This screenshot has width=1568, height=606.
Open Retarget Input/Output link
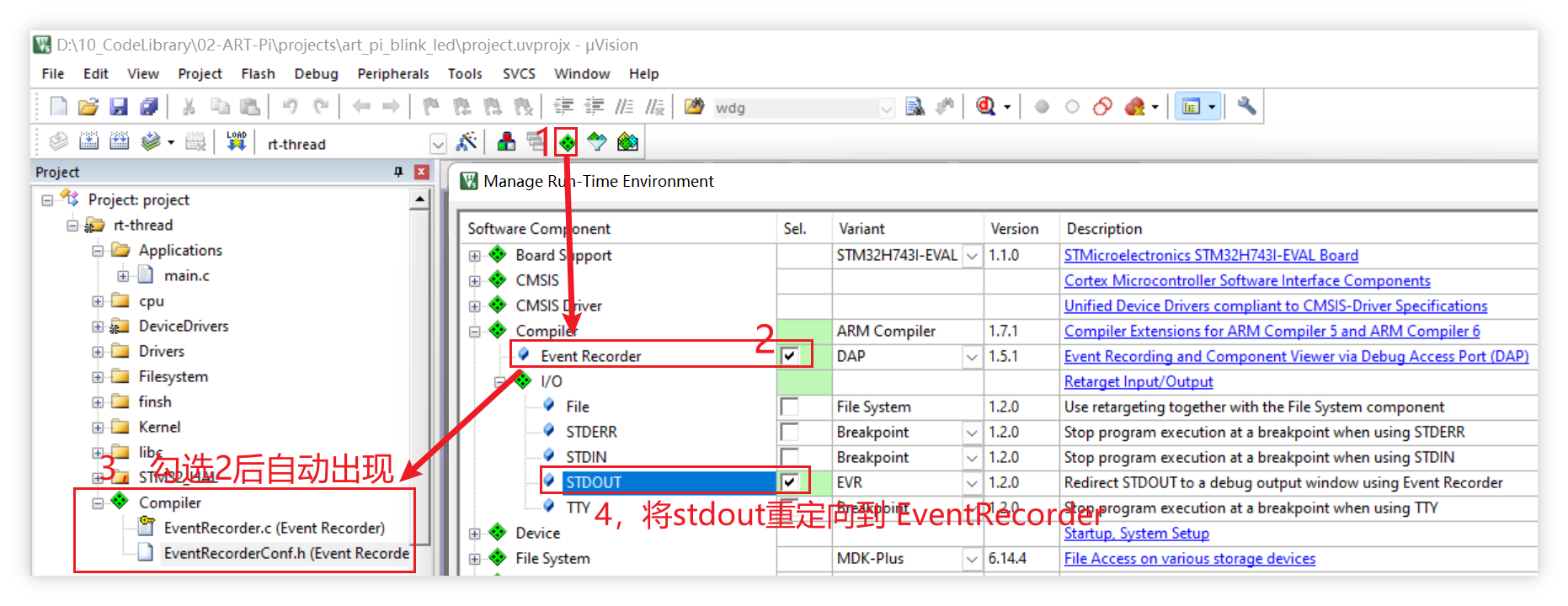tap(1139, 381)
